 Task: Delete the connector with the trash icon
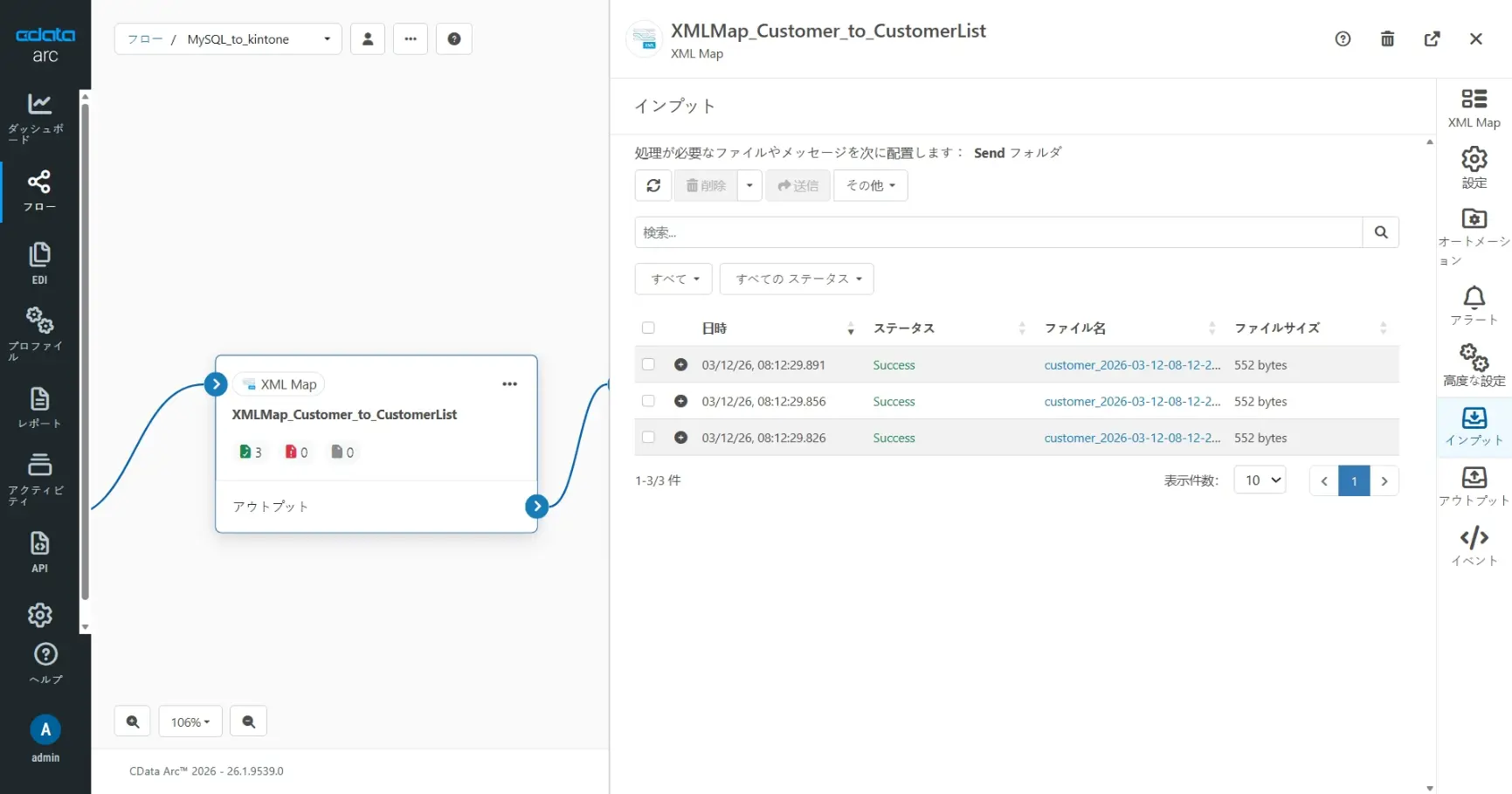1387,39
